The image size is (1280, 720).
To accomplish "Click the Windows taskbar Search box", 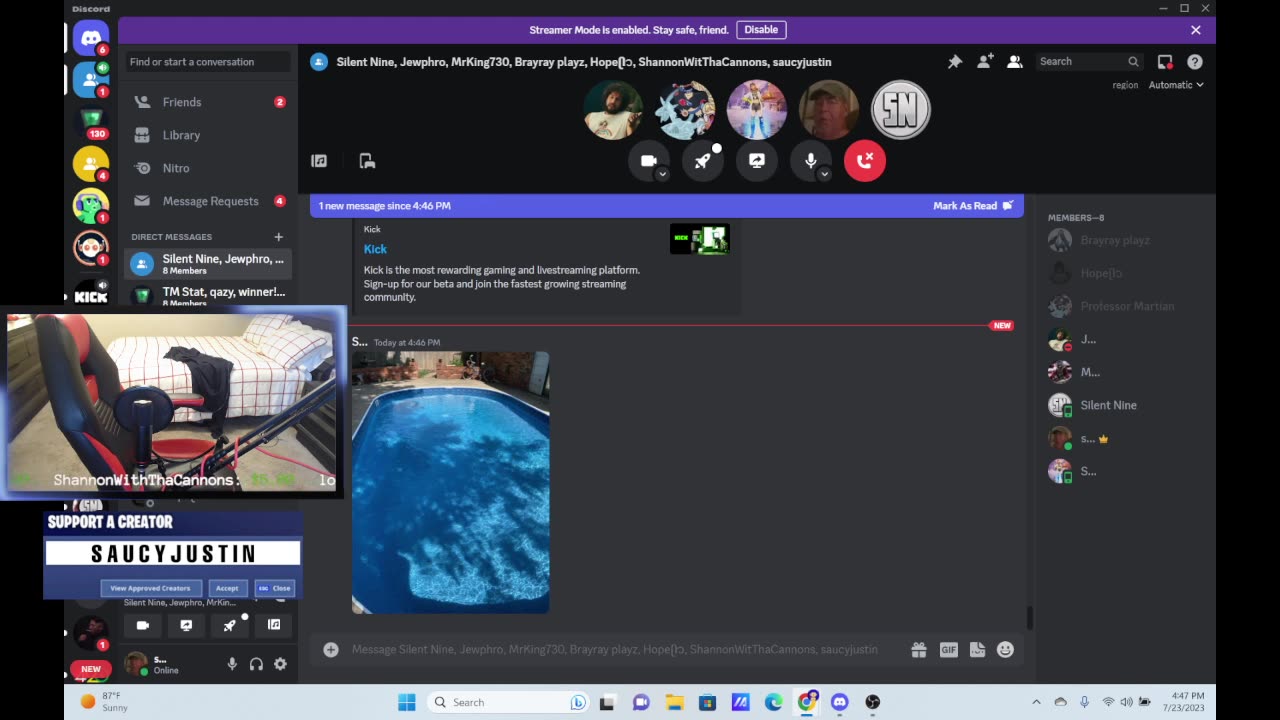I will pyautogui.click(x=510, y=702).
